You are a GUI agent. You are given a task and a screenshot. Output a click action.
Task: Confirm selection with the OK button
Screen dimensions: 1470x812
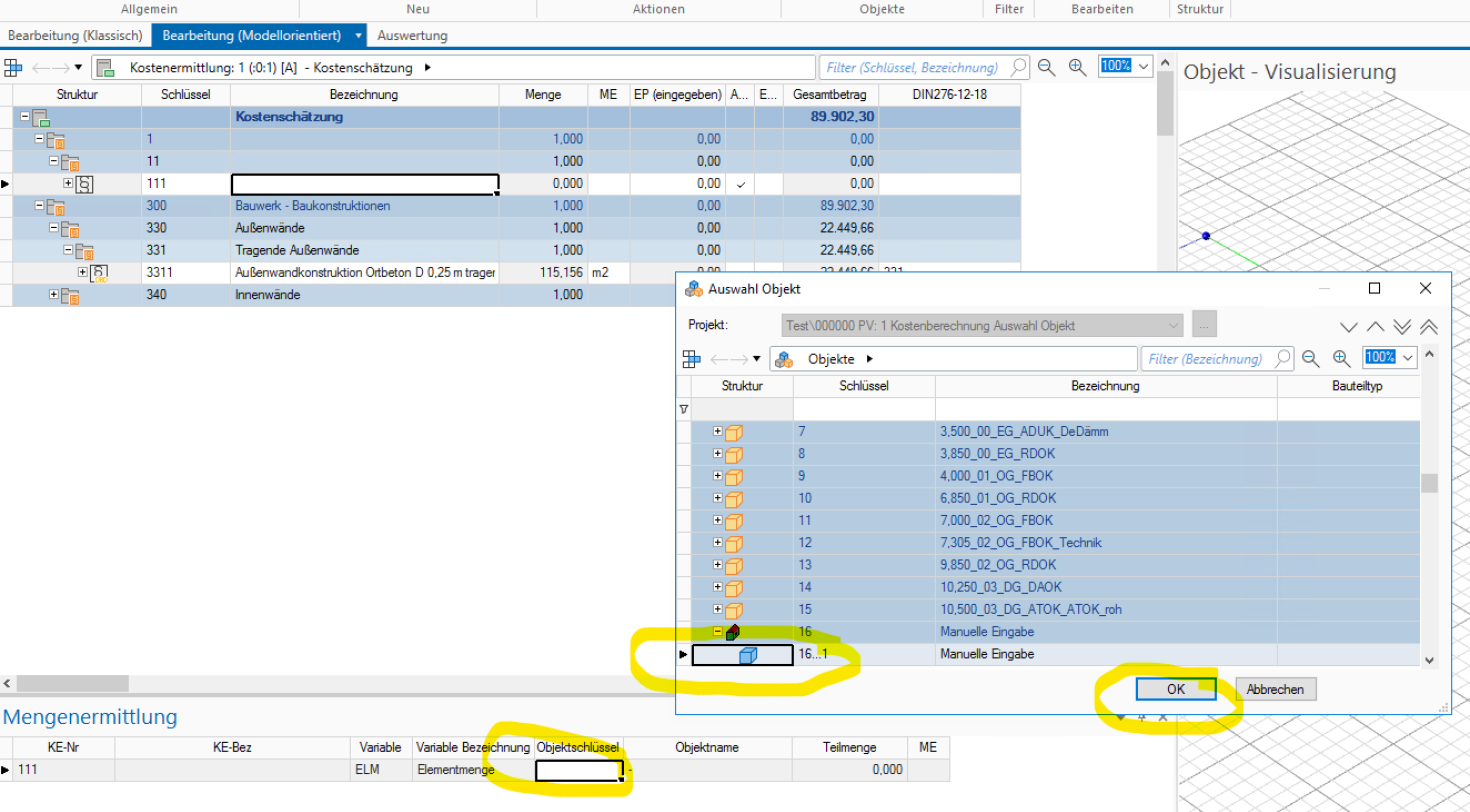pyautogui.click(x=1175, y=689)
